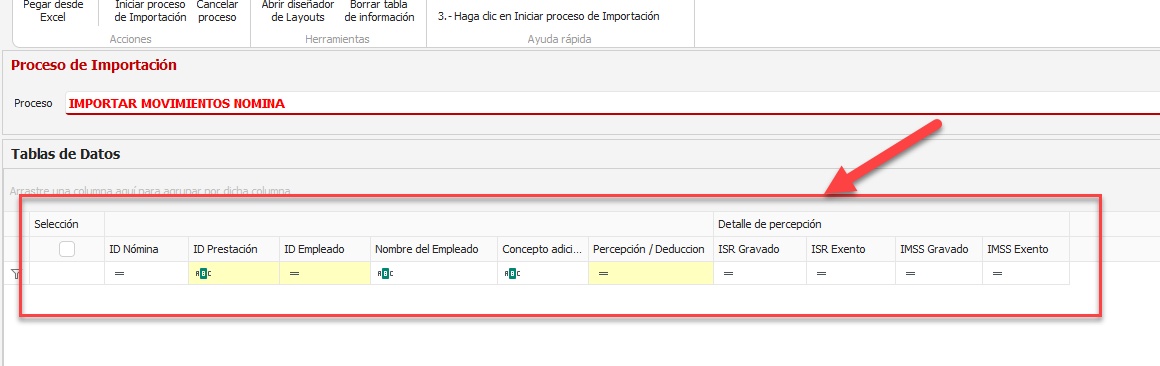
Task: Open ID Nómina filter equals operator
Action: click(x=118, y=274)
